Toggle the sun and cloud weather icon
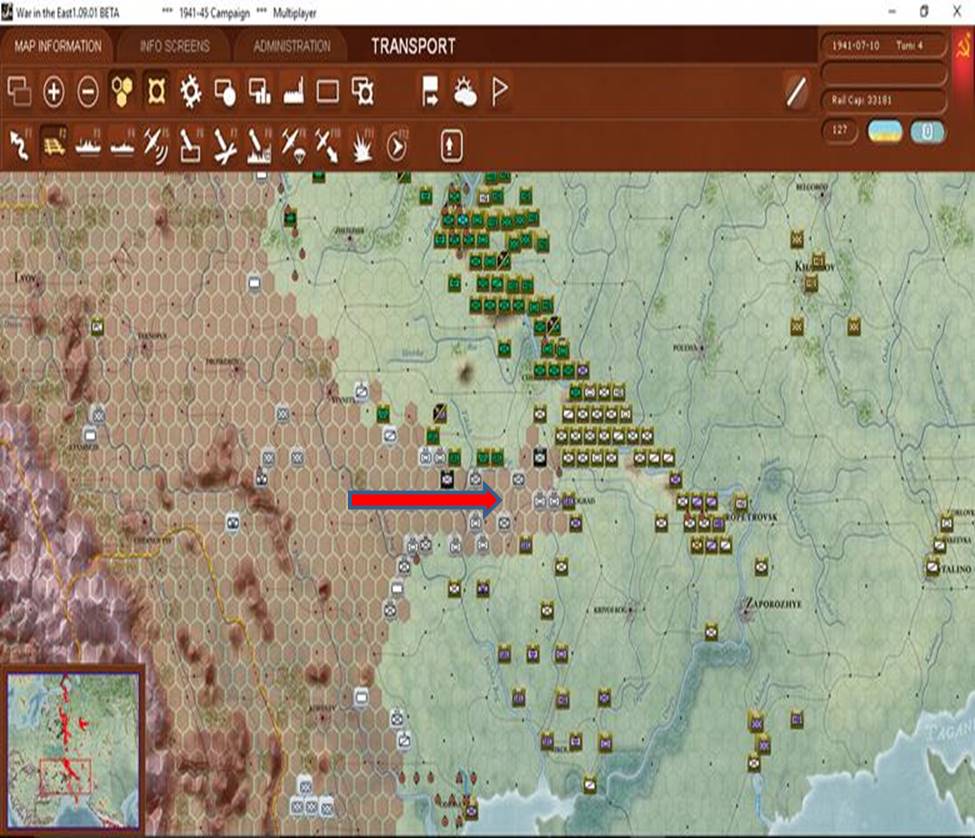Screen dimensions: 975x838 (x=464, y=92)
